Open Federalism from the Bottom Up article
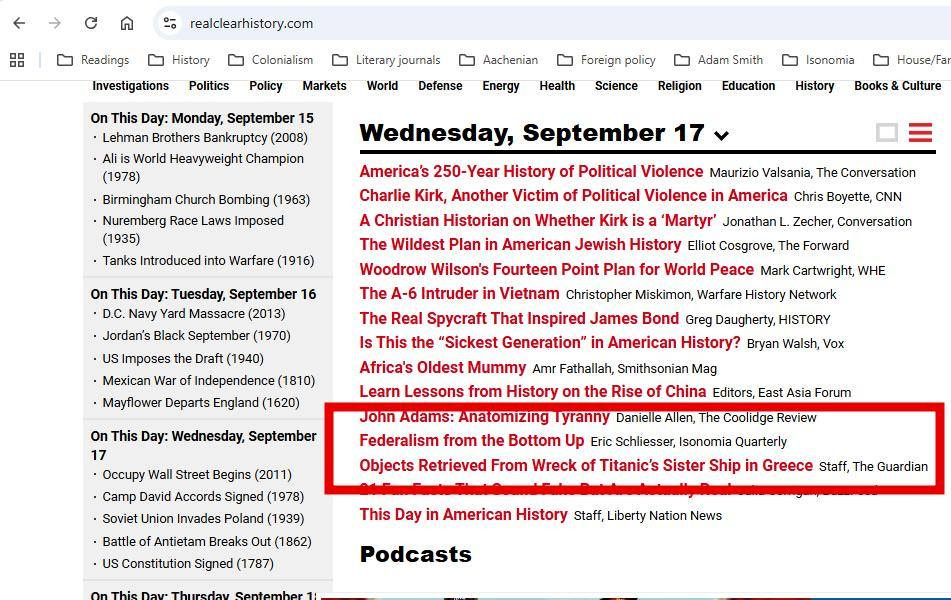The height and width of the screenshot is (600, 951). 471,441
